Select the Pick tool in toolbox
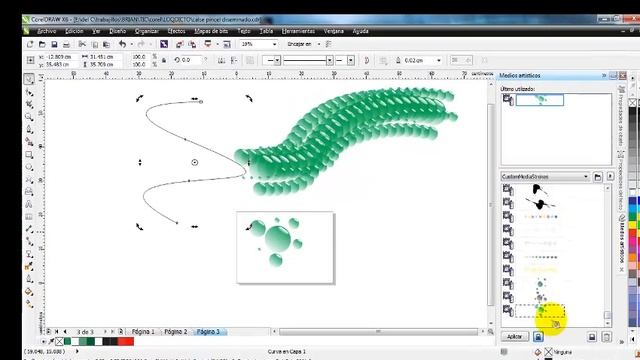640x360 pixels. pos(29,79)
